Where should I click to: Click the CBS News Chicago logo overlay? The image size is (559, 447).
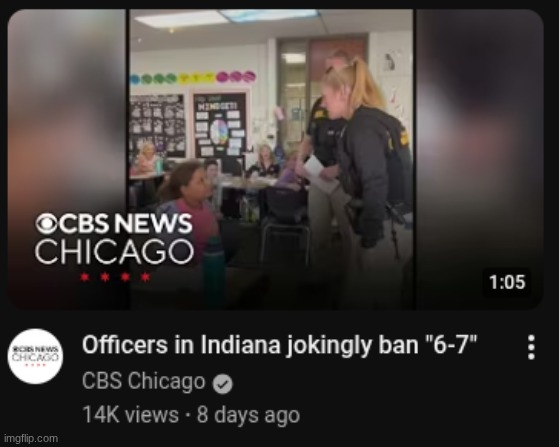114,246
